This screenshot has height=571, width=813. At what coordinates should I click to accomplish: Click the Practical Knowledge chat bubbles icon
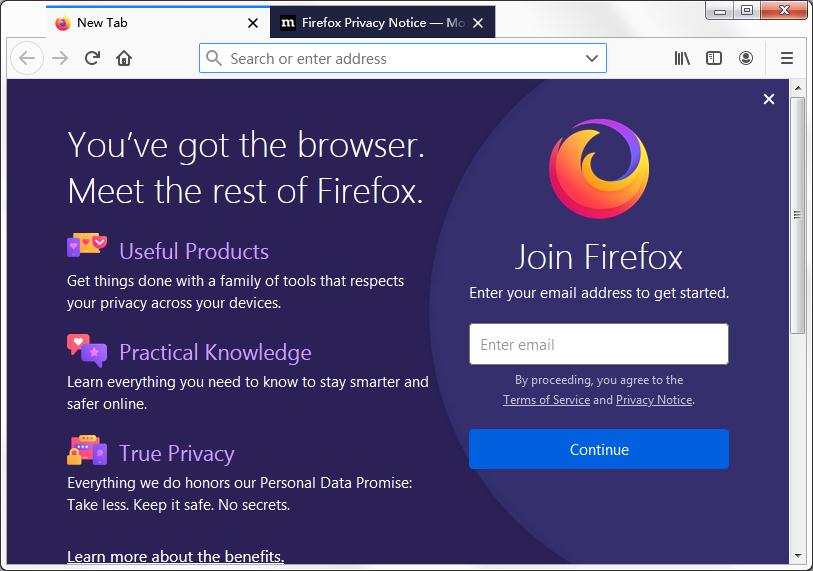(87, 350)
